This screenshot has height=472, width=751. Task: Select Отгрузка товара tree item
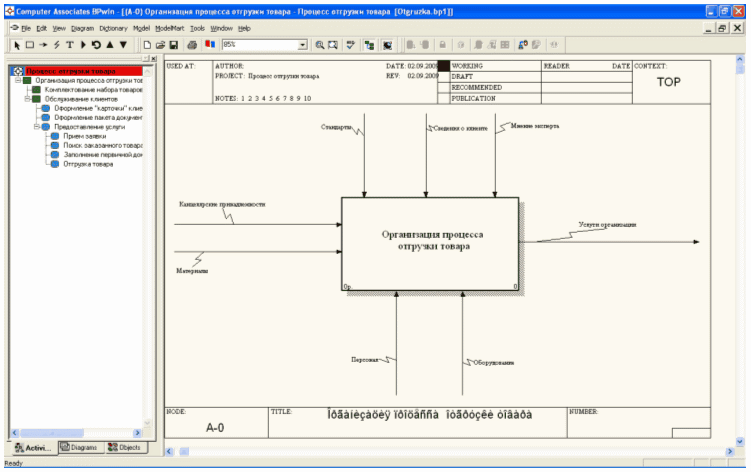88,164
